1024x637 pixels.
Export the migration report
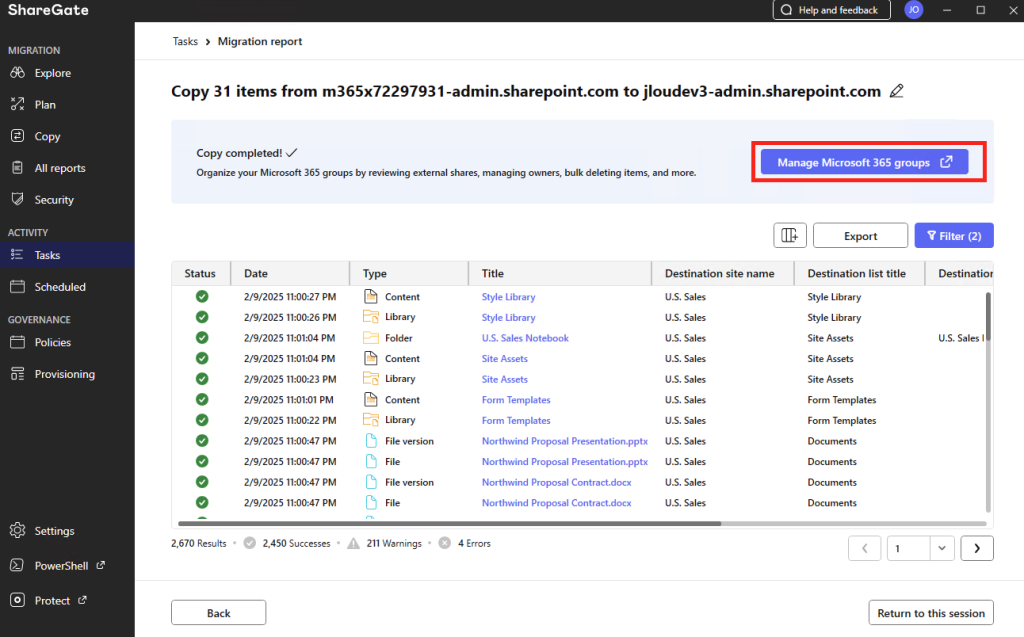860,235
